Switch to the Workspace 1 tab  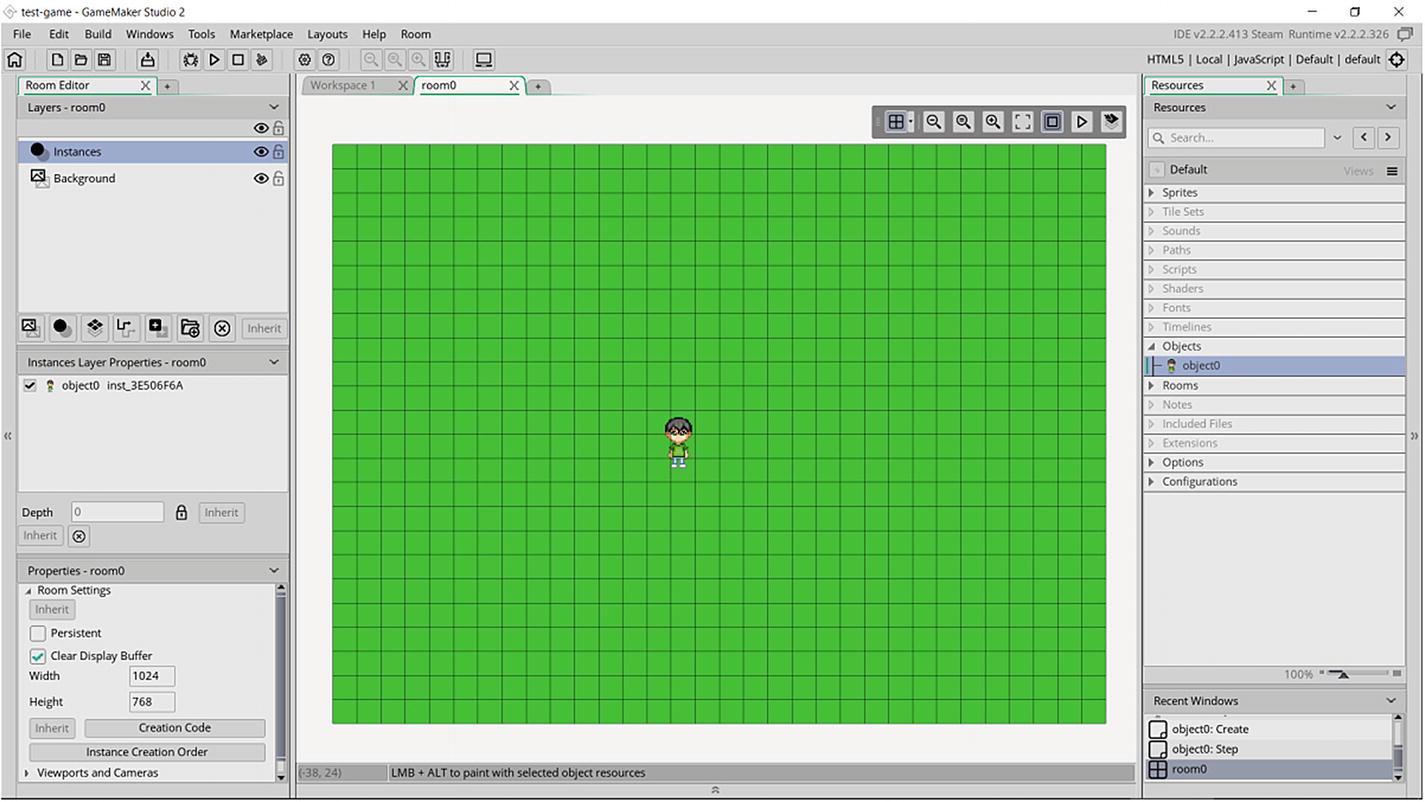(343, 86)
